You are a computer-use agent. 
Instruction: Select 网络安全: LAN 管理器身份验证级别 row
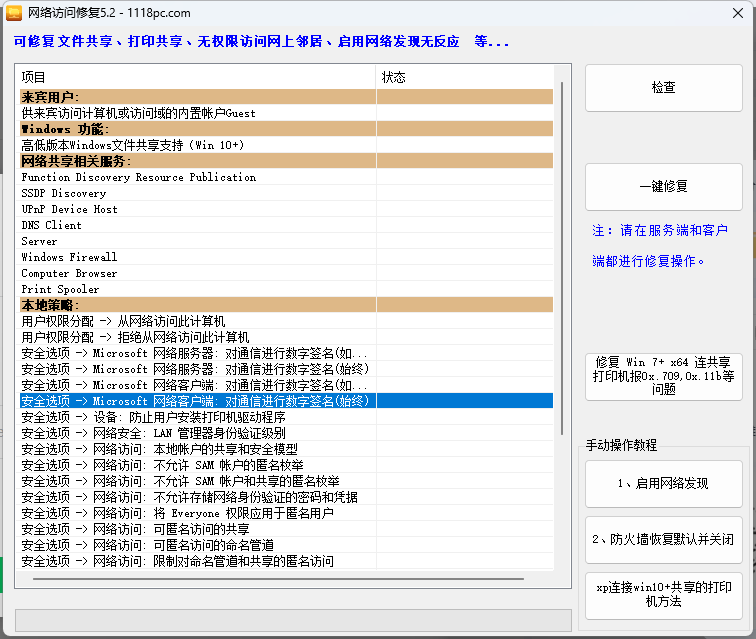[x=286, y=433]
